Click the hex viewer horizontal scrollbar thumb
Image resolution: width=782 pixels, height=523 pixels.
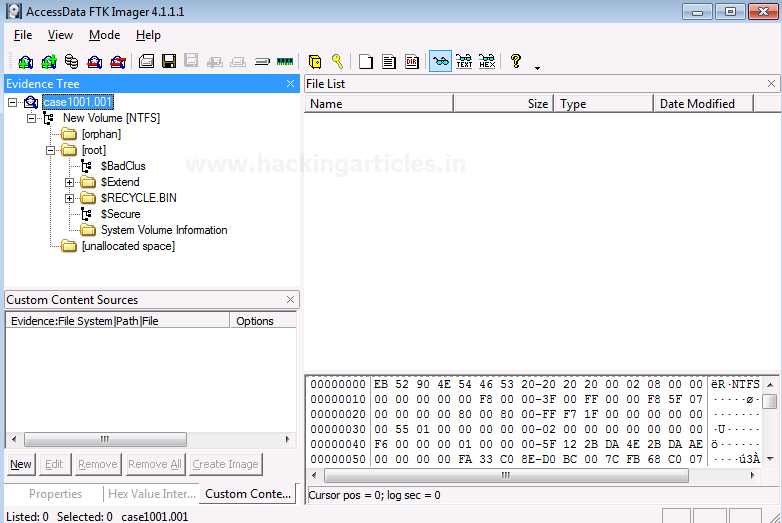tap(506, 476)
